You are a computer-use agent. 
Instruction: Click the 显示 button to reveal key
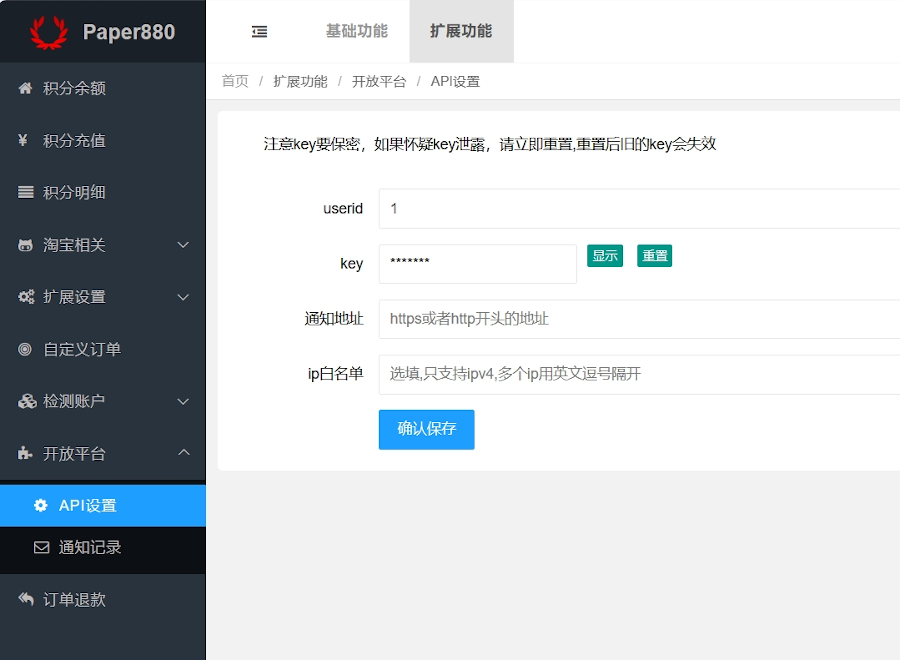pos(605,255)
